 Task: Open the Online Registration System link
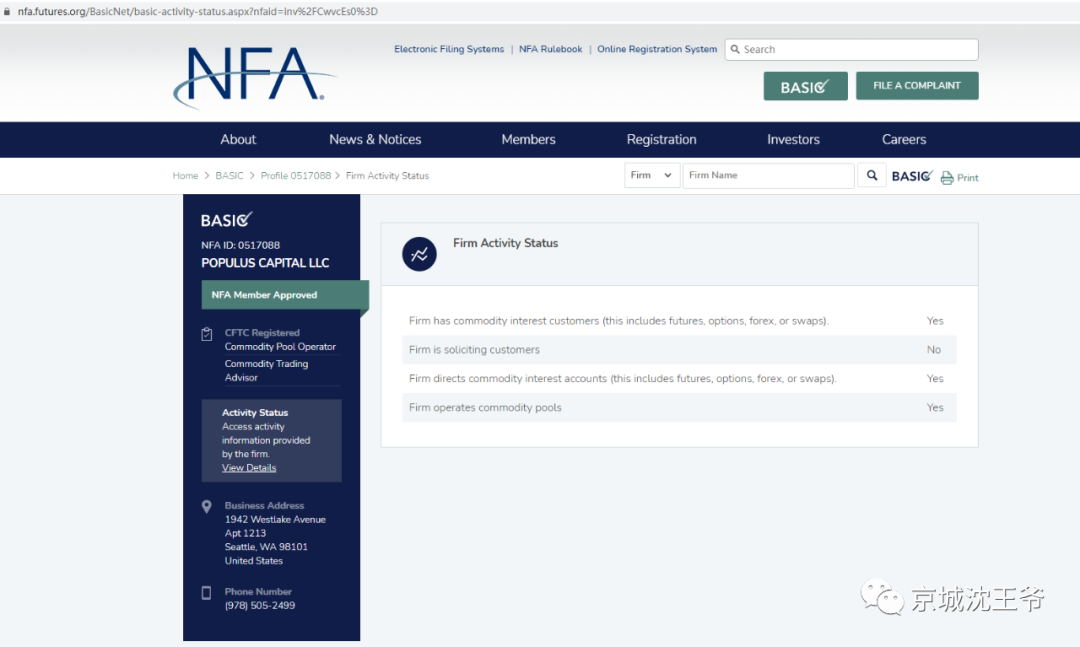click(657, 50)
